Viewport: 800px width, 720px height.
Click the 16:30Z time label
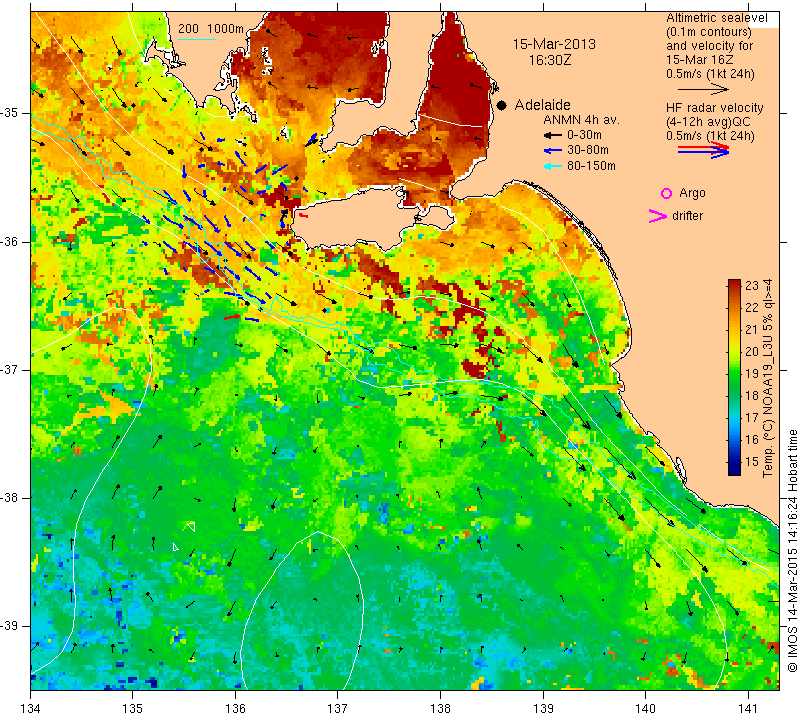549,60
